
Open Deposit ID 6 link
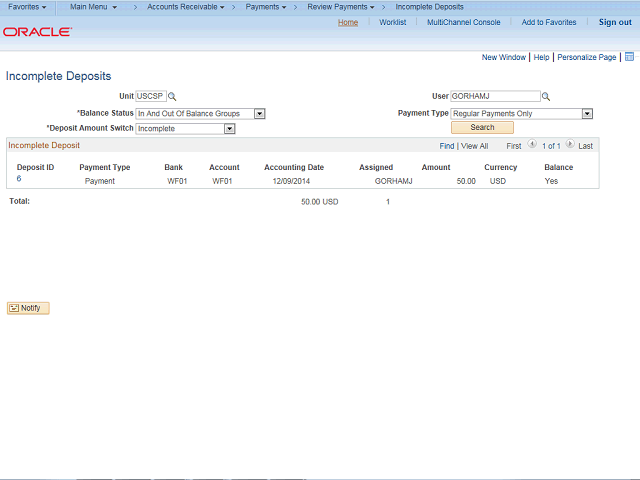click(19, 178)
